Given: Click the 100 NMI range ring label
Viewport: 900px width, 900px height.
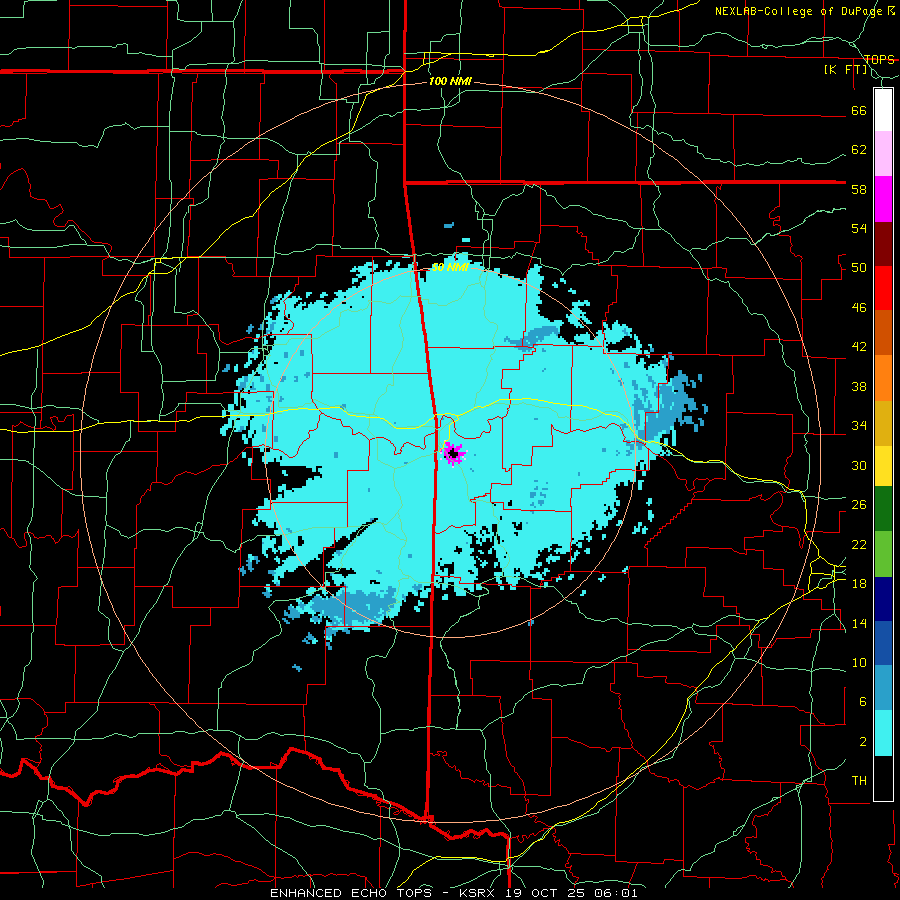Looking at the screenshot, I should pyautogui.click(x=450, y=82).
